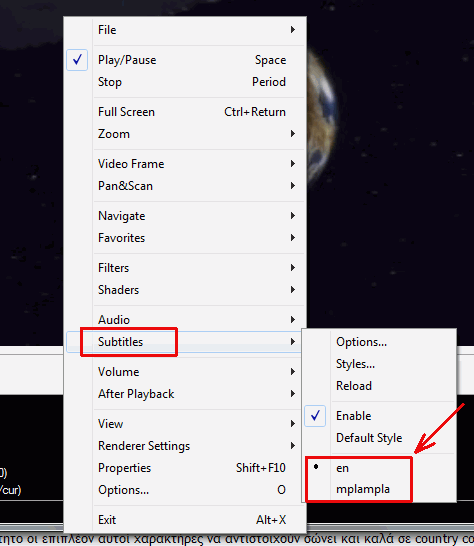Select Full Screen menu entry

click(185, 112)
